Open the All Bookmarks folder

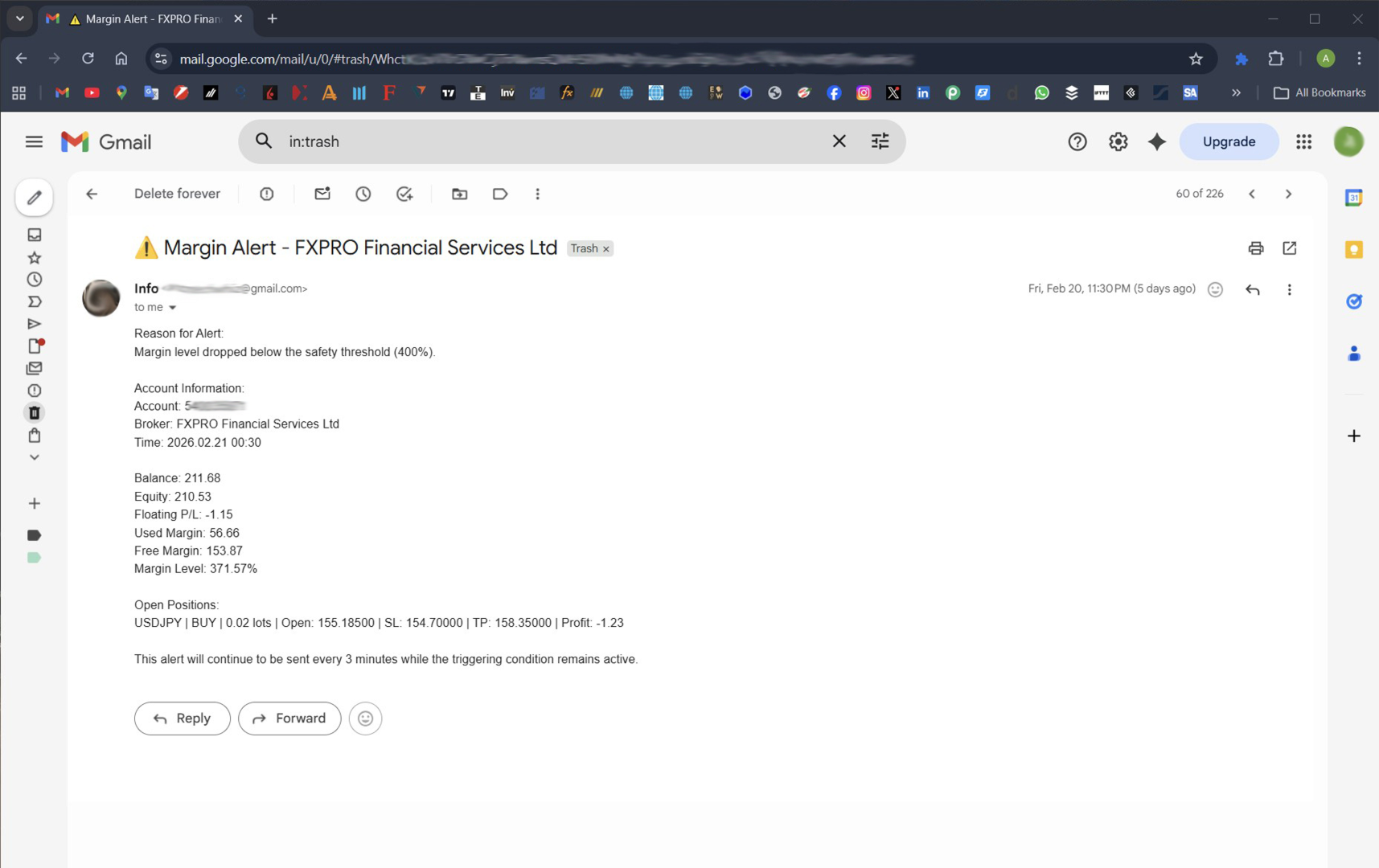(x=1319, y=93)
